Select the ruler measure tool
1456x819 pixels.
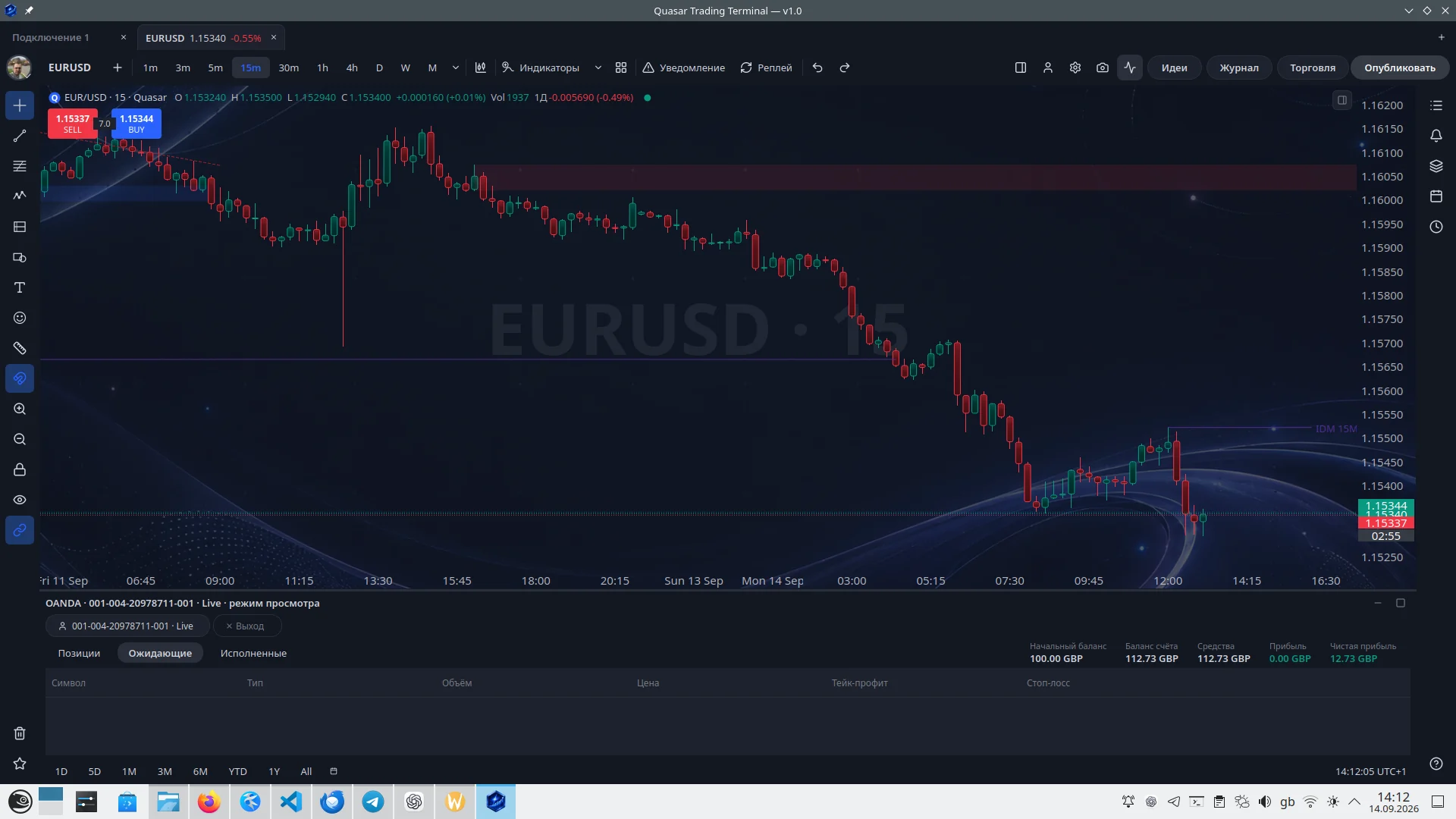tap(20, 348)
